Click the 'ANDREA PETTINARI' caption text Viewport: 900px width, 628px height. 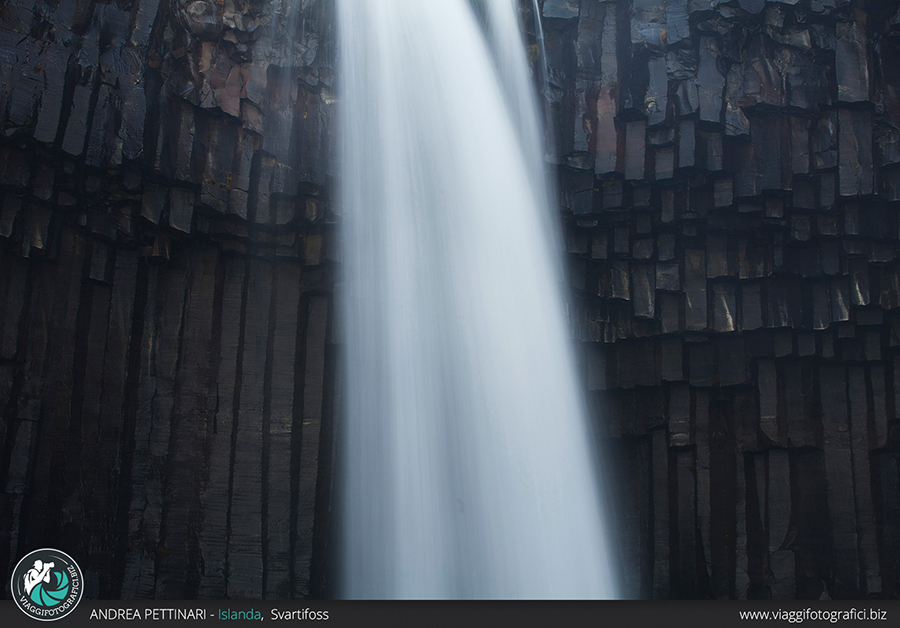tap(148, 614)
